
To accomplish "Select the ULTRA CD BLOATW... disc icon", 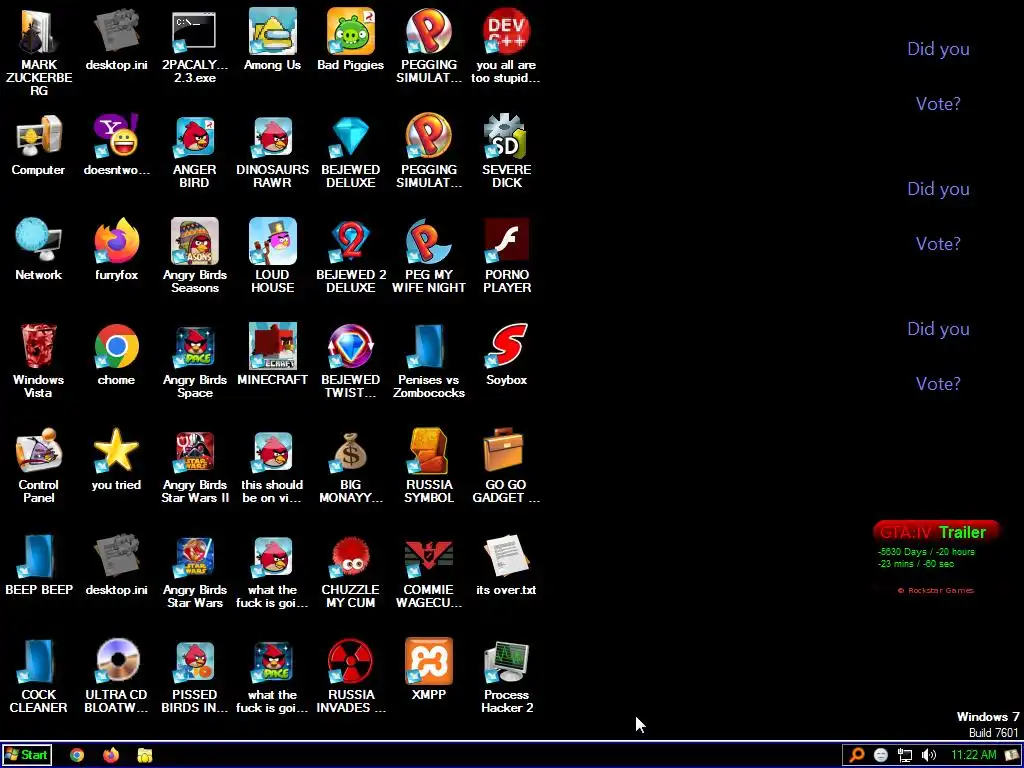I will (x=116, y=662).
